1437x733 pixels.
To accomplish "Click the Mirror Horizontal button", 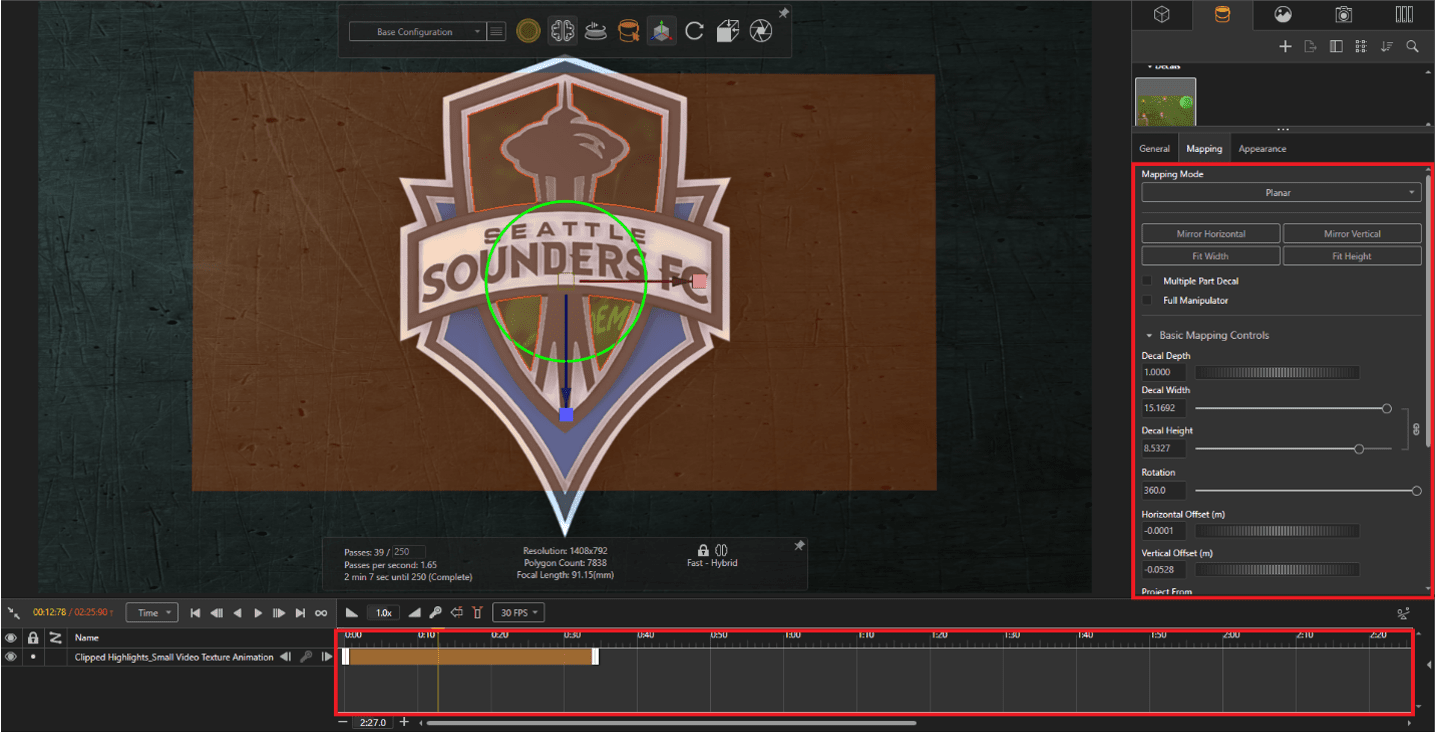I will (x=1211, y=233).
